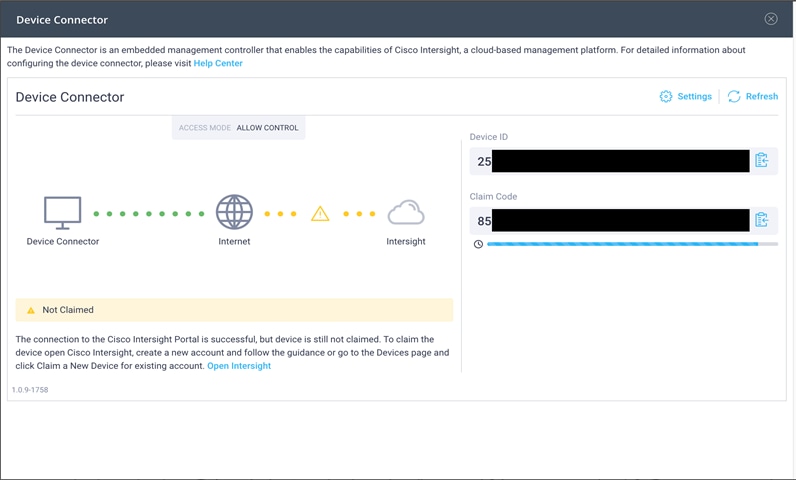Open the Help Center link
This screenshot has width=796, height=480.
click(218, 63)
